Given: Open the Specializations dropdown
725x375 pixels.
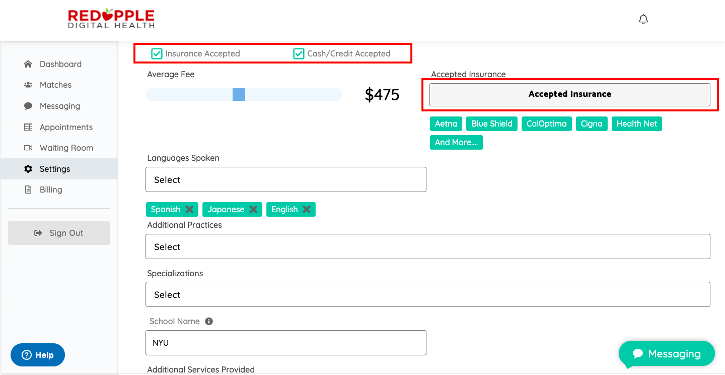Looking at the screenshot, I should coord(428,295).
